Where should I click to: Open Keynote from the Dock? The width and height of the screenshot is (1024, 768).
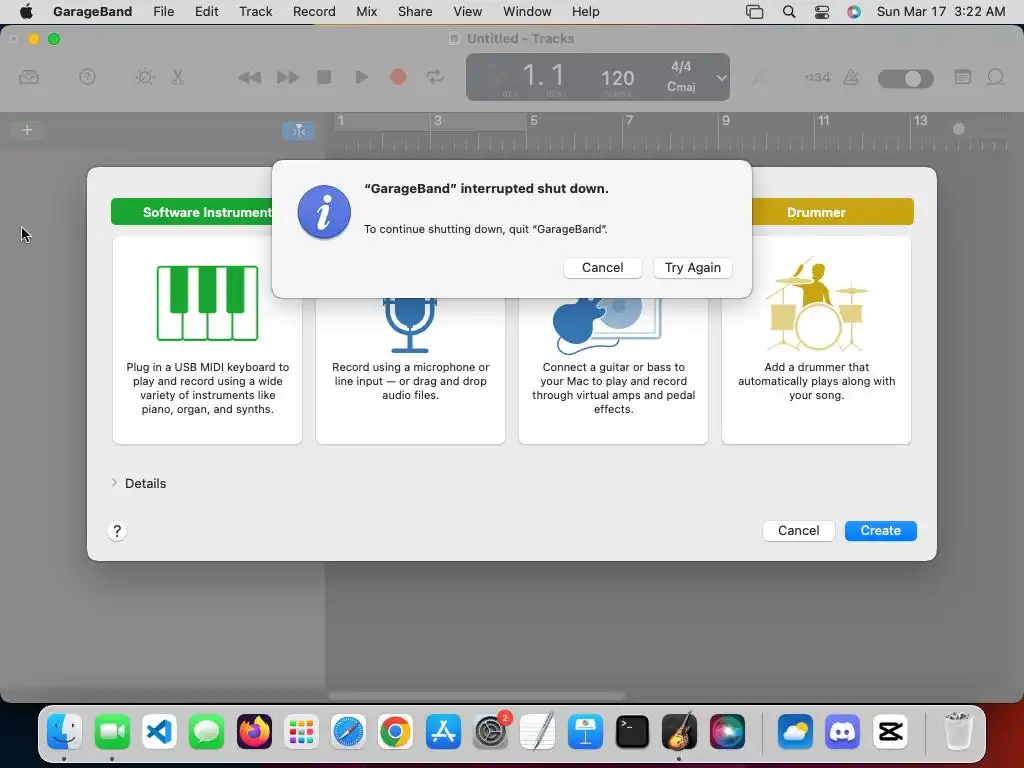[584, 731]
